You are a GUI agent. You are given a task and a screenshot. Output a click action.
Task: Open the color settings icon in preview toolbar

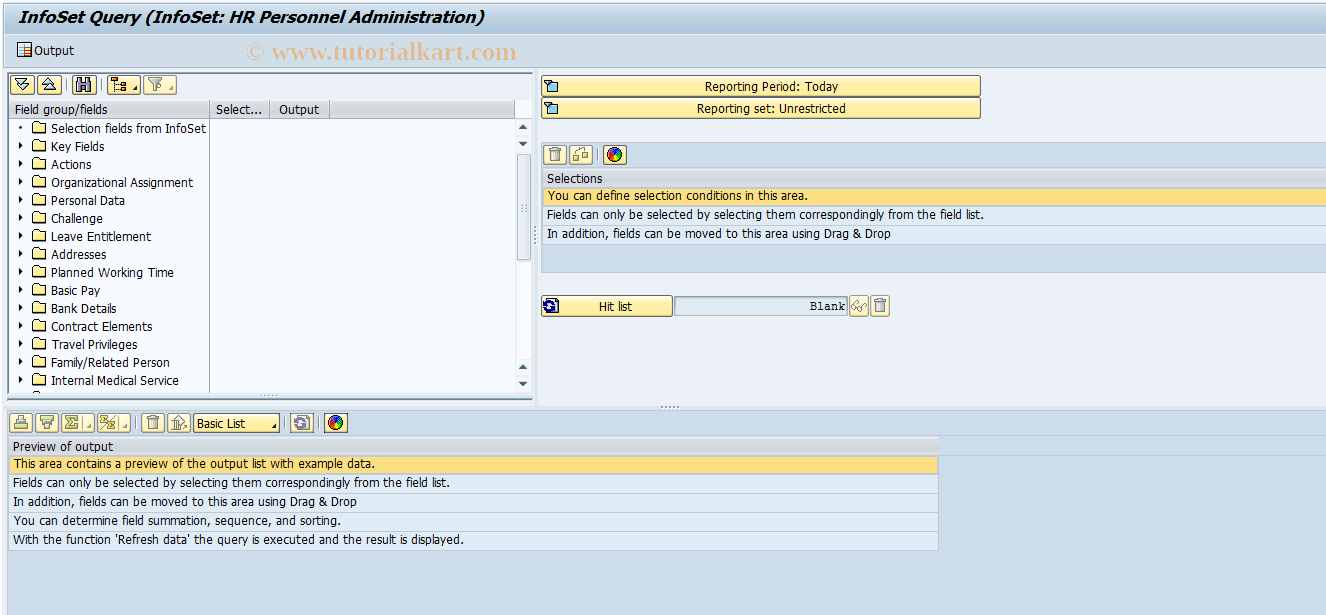point(335,422)
